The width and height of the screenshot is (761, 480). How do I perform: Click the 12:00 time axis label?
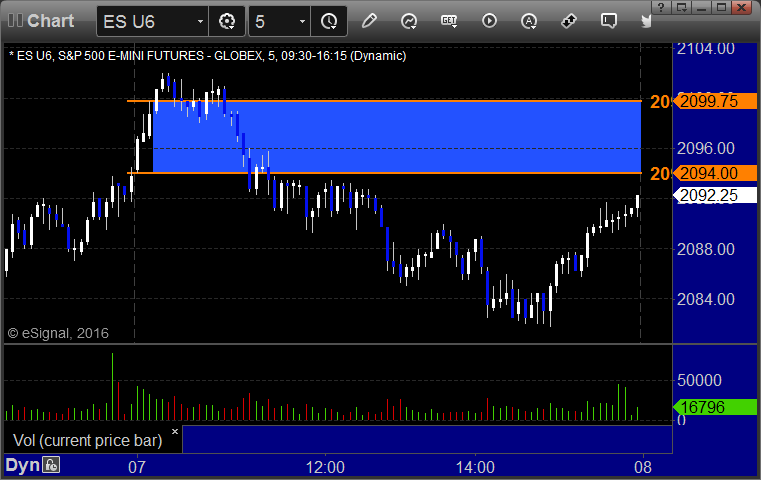[x=325, y=467]
